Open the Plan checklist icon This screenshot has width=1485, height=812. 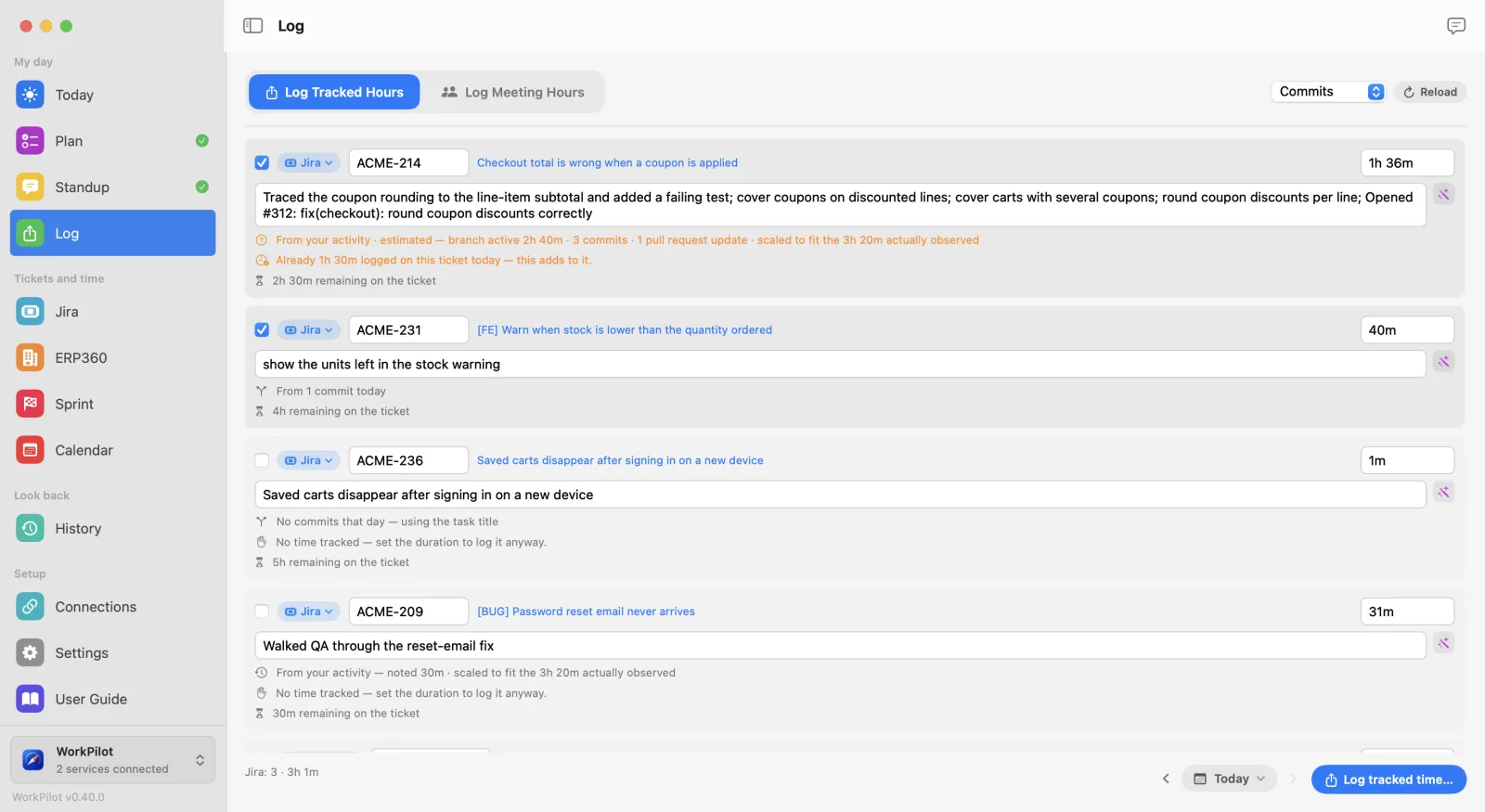(30, 141)
